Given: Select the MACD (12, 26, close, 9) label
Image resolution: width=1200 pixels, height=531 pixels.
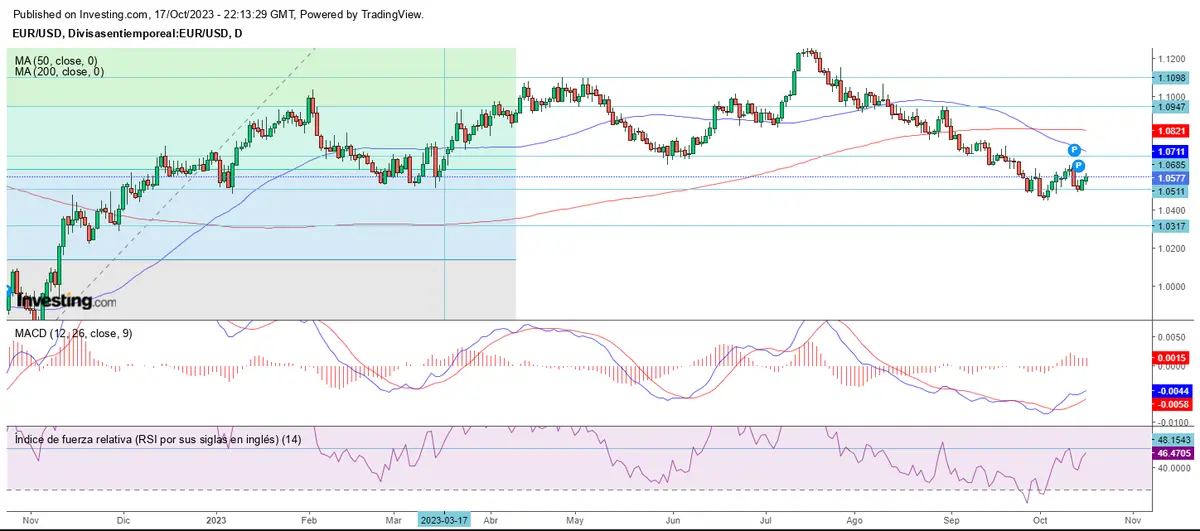Looking at the screenshot, I should (73, 333).
